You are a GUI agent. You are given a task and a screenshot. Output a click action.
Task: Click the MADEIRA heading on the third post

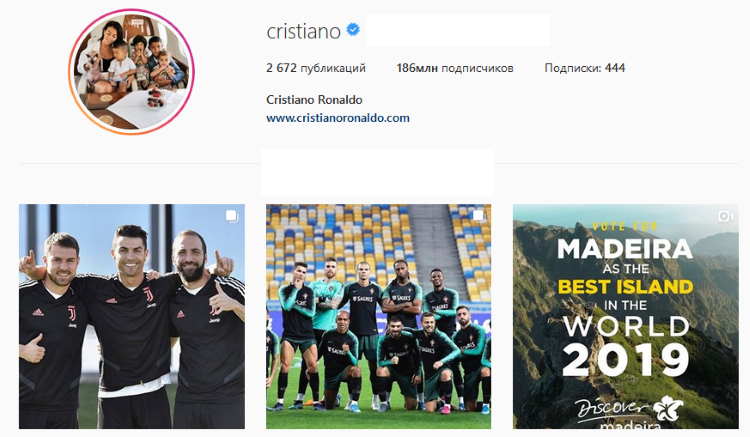(625, 249)
